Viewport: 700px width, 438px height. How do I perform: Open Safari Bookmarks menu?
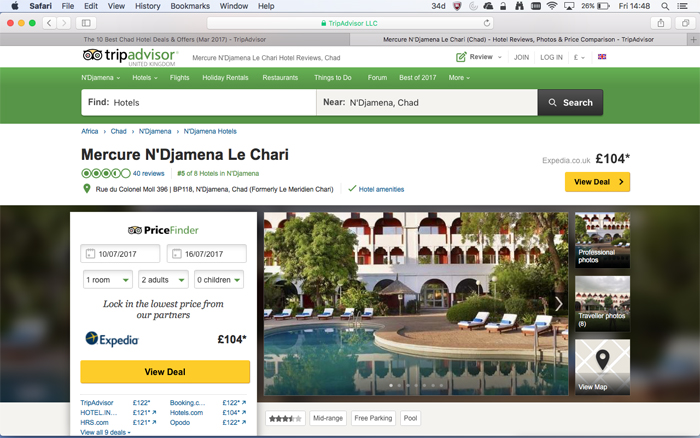pyautogui.click(x=190, y=6)
